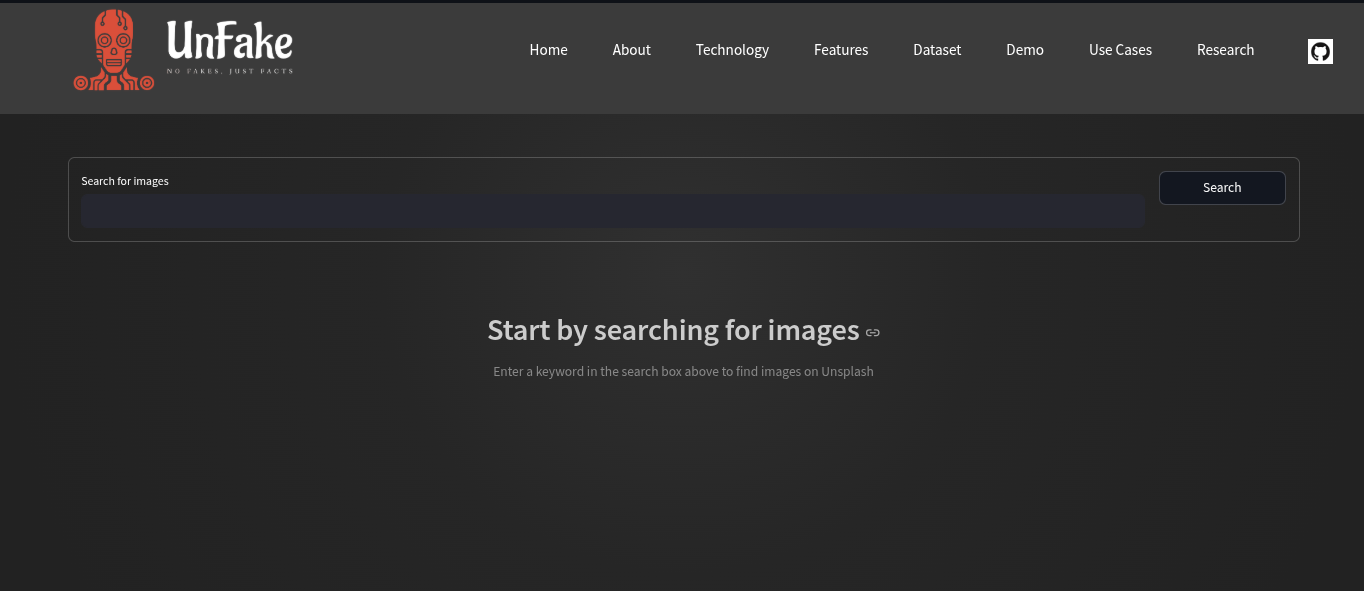The image size is (1364, 591).
Task: View the Technology page
Action: pyautogui.click(x=732, y=49)
